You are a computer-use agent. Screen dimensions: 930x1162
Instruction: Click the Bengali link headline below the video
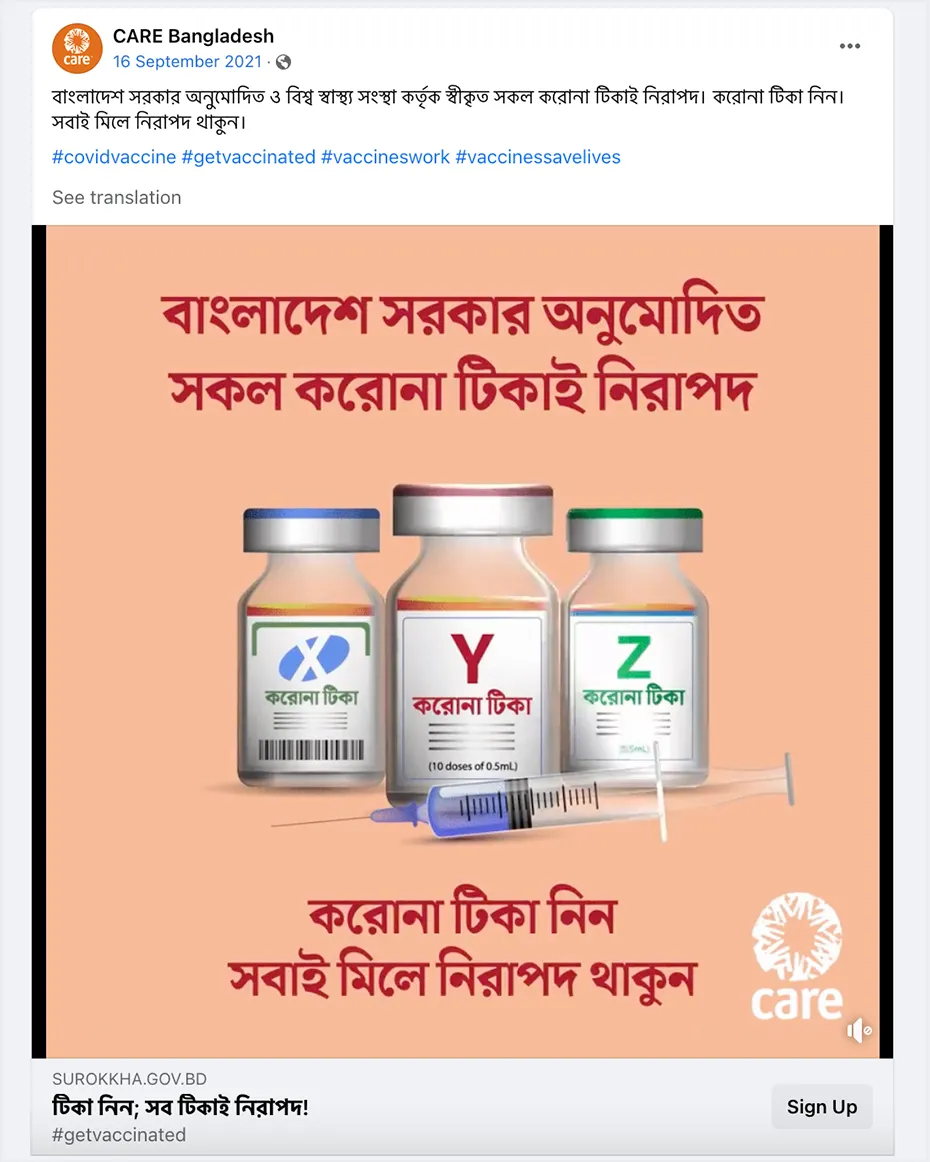click(x=180, y=1106)
